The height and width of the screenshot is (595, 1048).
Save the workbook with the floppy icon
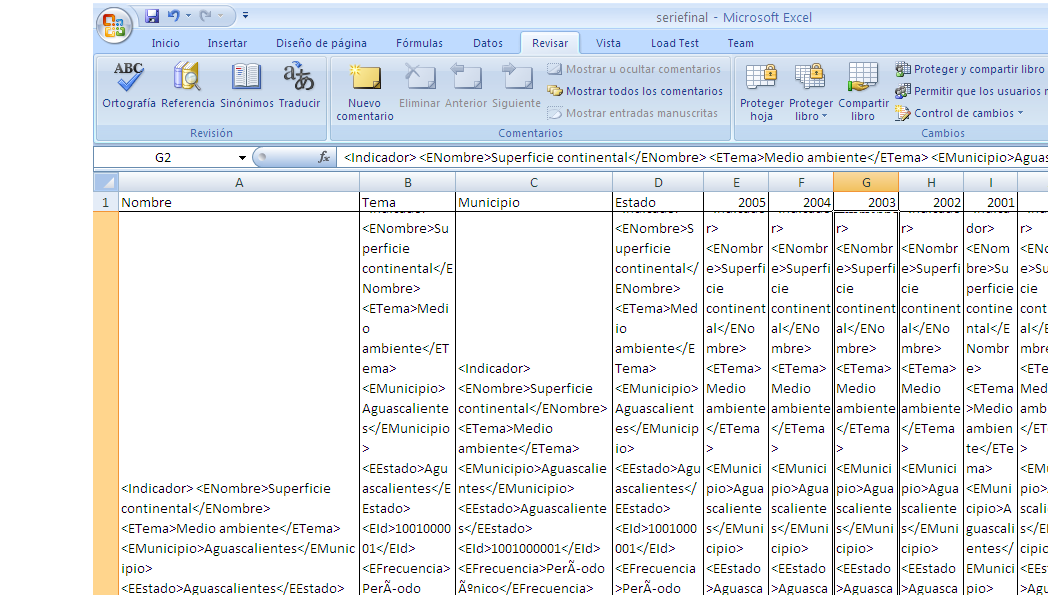[x=152, y=15]
